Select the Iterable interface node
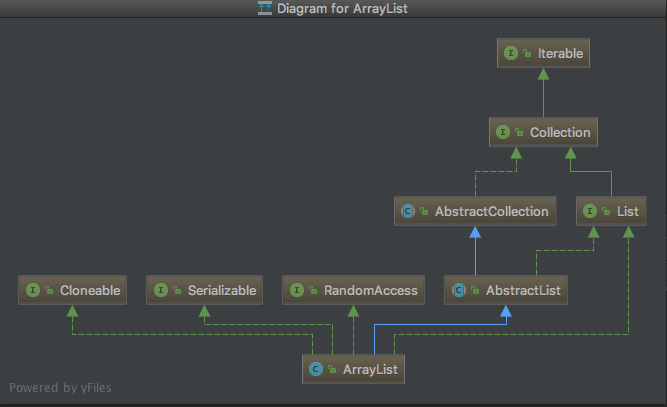 pyautogui.click(x=543, y=53)
